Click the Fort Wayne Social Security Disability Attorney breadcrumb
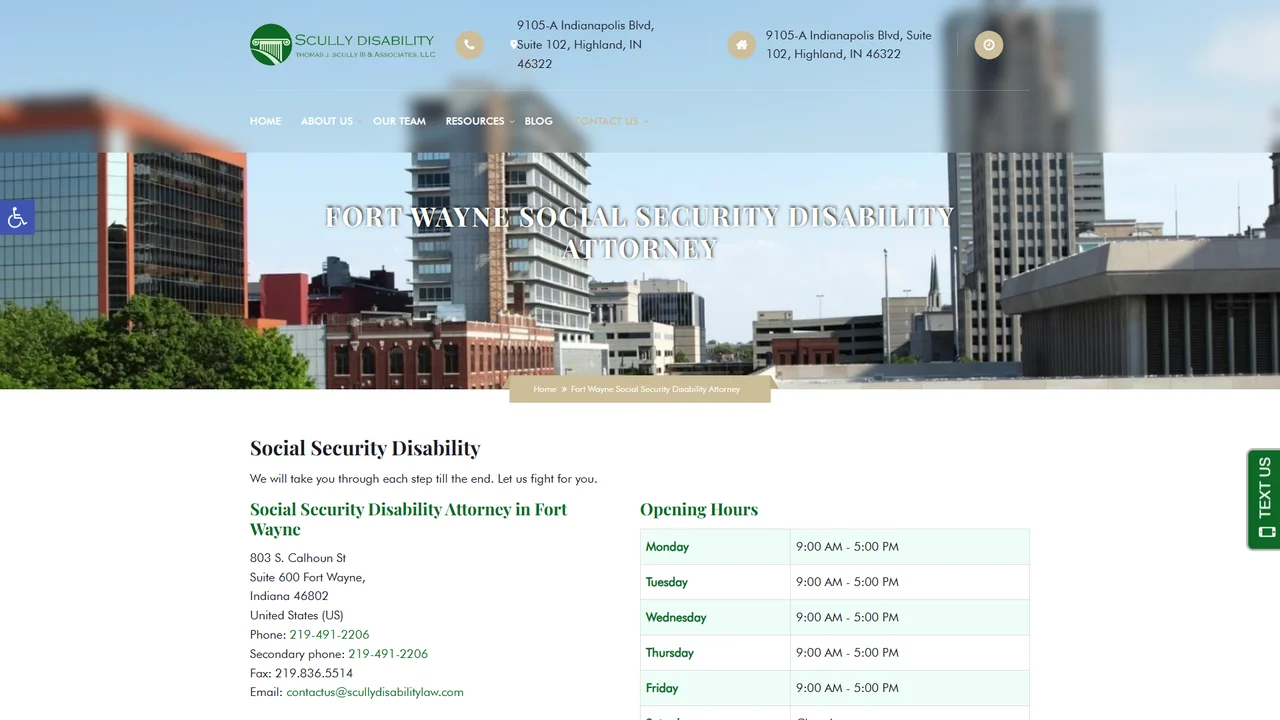This screenshot has height=720, width=1280. click(655, 389)
